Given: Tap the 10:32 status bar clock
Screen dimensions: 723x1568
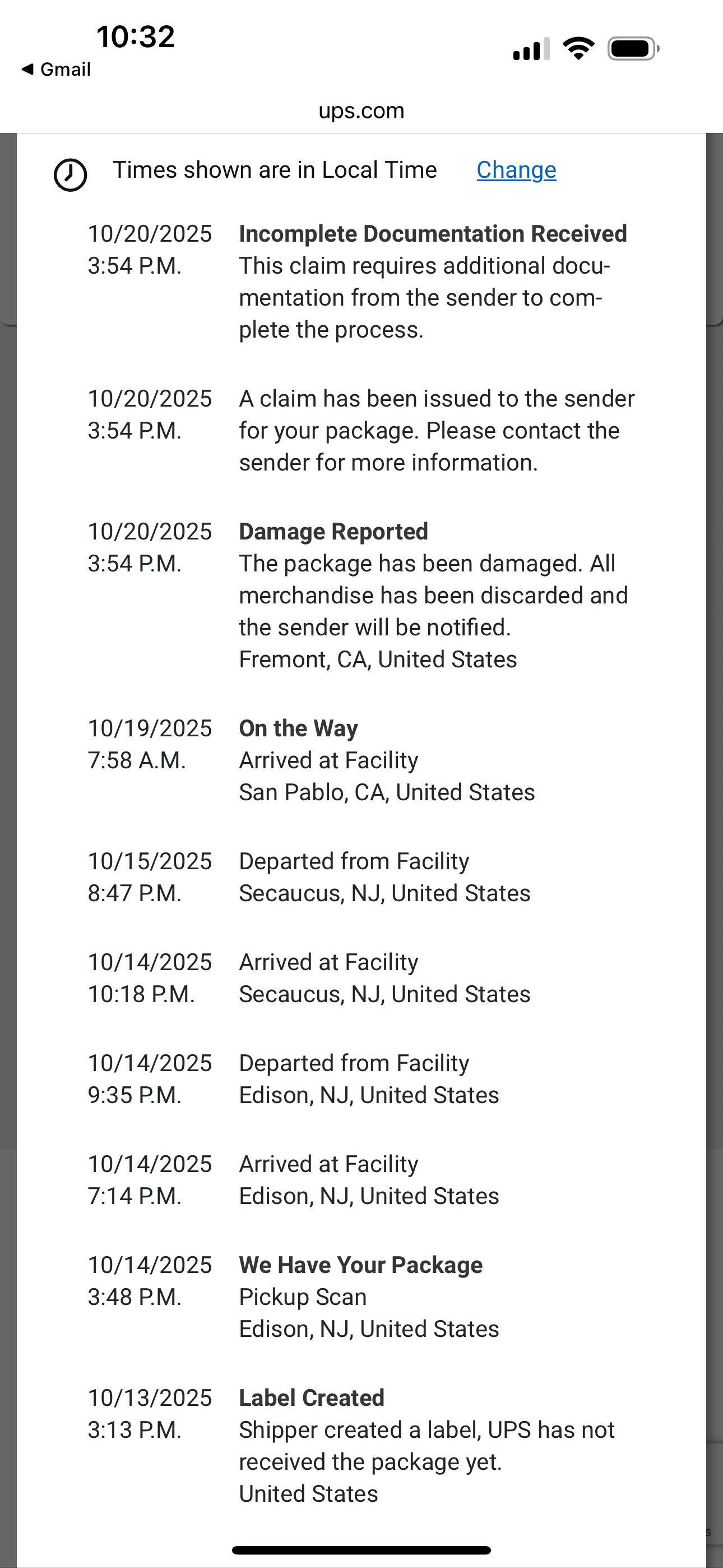Looking at the screenshot, I should [x=135, y=36].
